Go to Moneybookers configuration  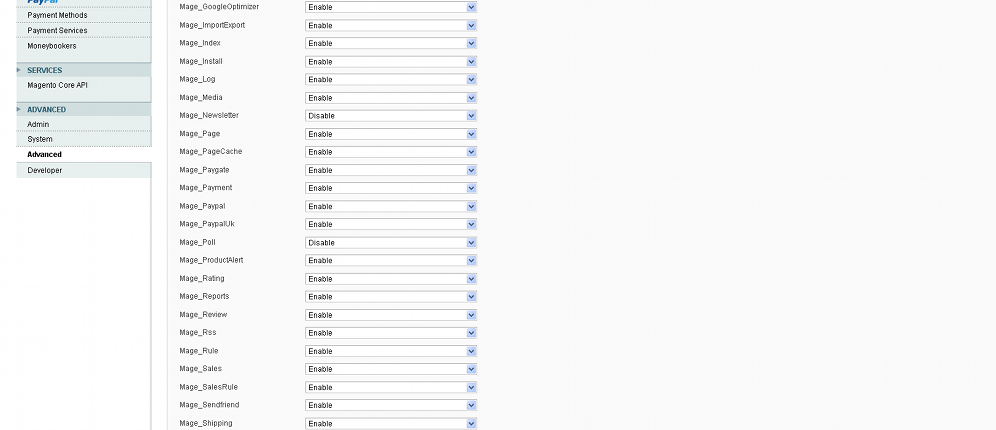click(x=51, y=46)
